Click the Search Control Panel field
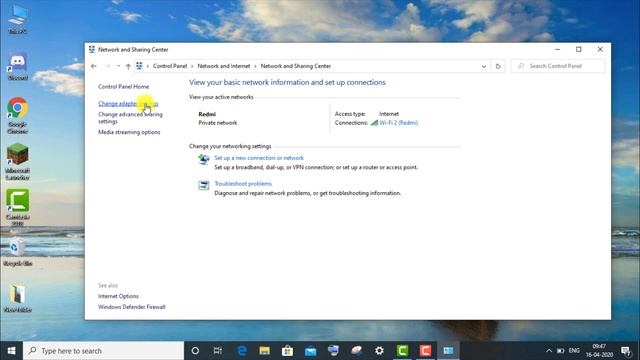This screenshot has width=640, height=360. [x=558, y=66]
